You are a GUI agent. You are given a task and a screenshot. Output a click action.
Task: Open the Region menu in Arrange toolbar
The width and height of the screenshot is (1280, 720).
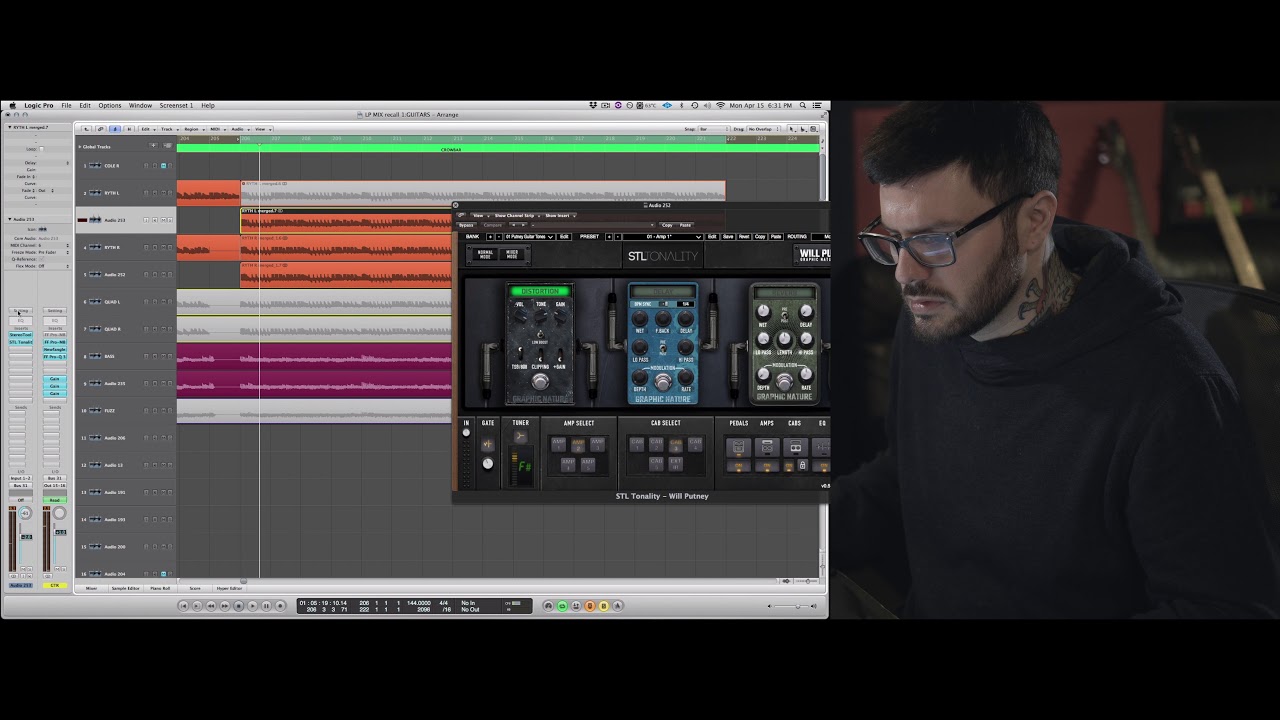coord(193,129)
